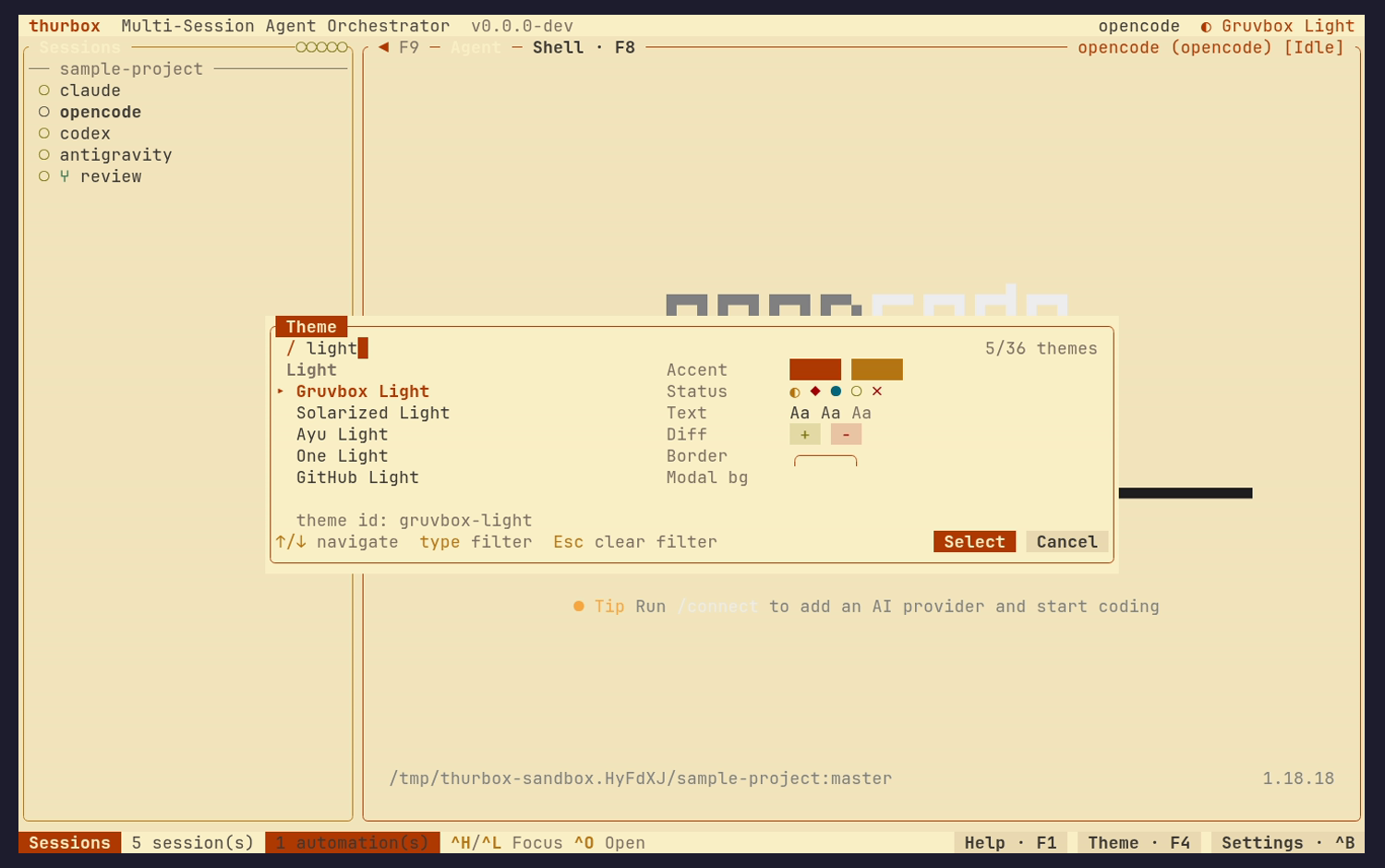Image resolution: width=1385 pixels, height=868 pixels.
Task: Click the green plus Diff swatch
Action: 804,434
